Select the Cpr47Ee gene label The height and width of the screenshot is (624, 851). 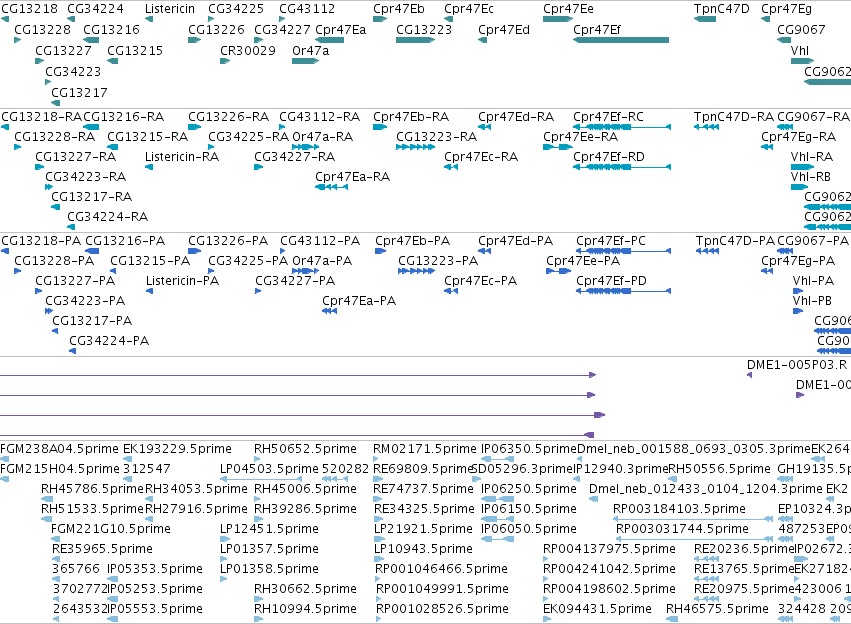pyautogui.click(x=568, y=9)
